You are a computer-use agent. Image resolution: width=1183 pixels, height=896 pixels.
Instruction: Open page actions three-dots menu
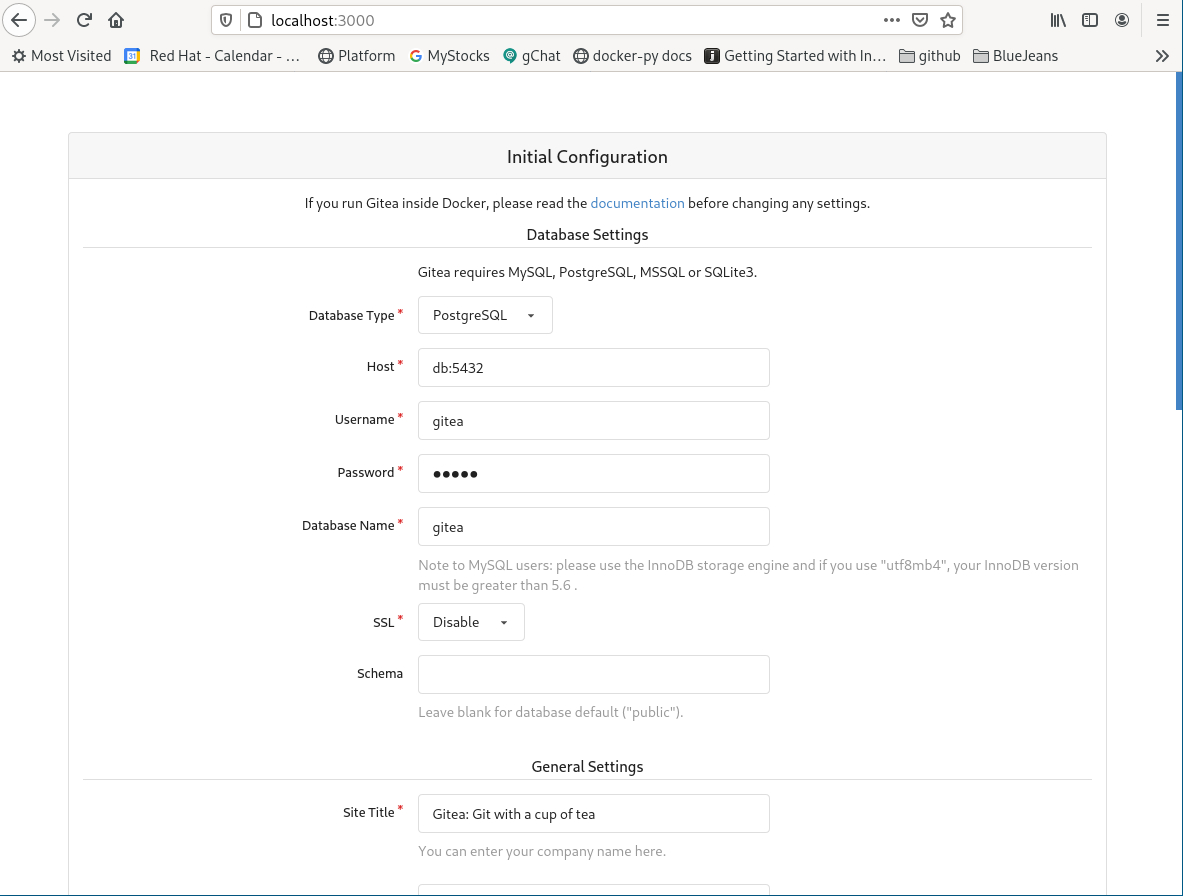coord(891,20)
